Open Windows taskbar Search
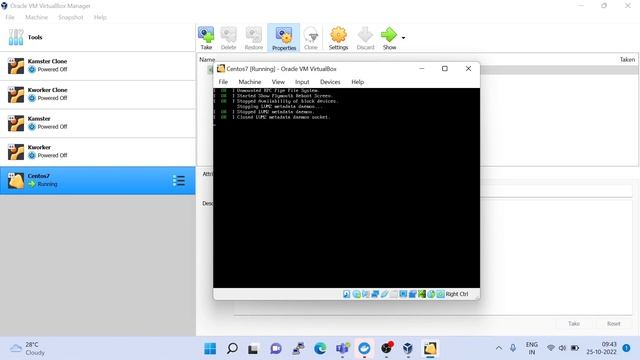Viewport: 640px width, 360px height. 232,349
